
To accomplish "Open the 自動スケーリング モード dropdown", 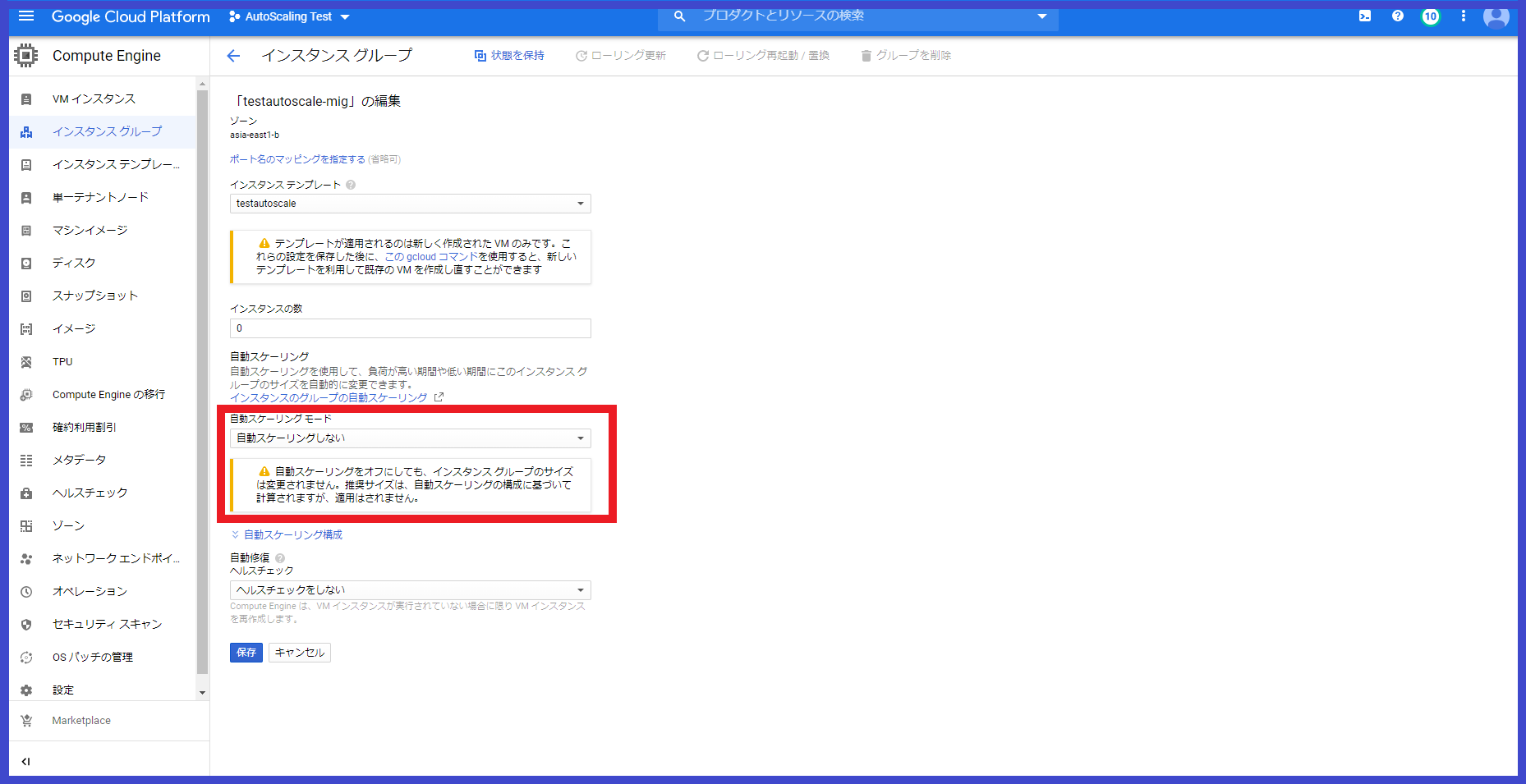I will (411, 438).
